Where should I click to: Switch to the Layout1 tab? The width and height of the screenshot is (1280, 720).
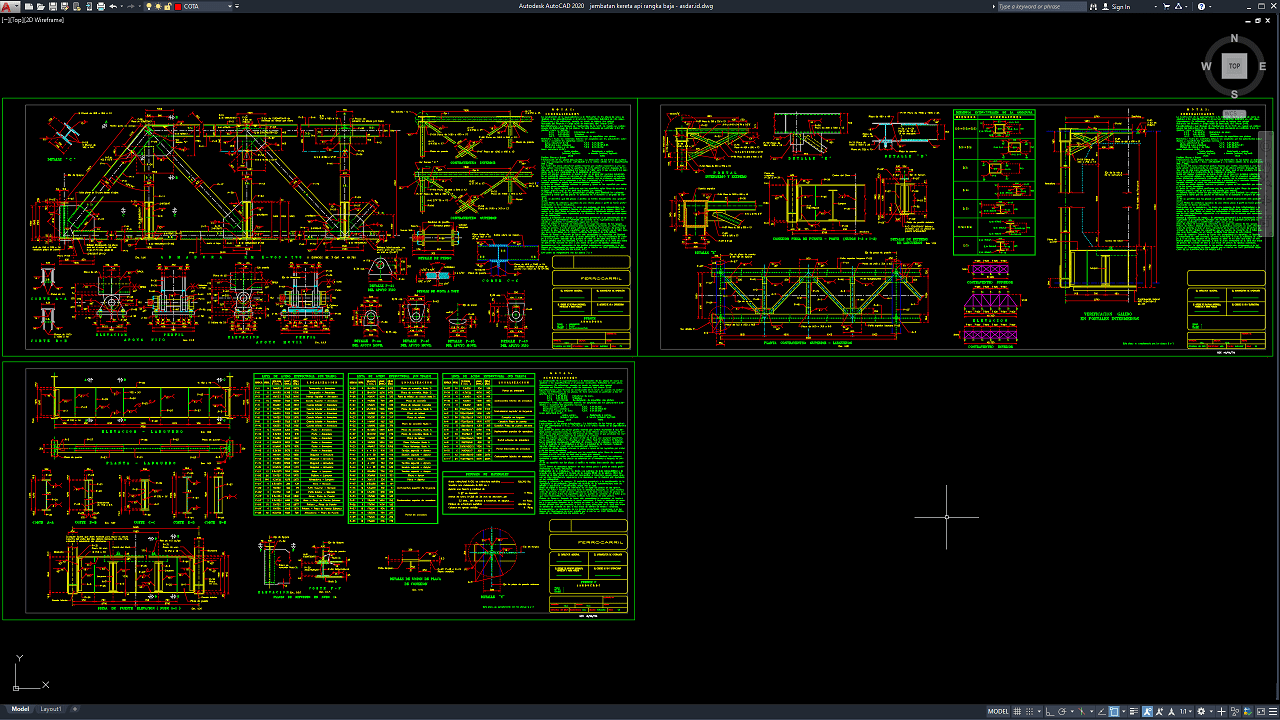click(x=51, y=709)
